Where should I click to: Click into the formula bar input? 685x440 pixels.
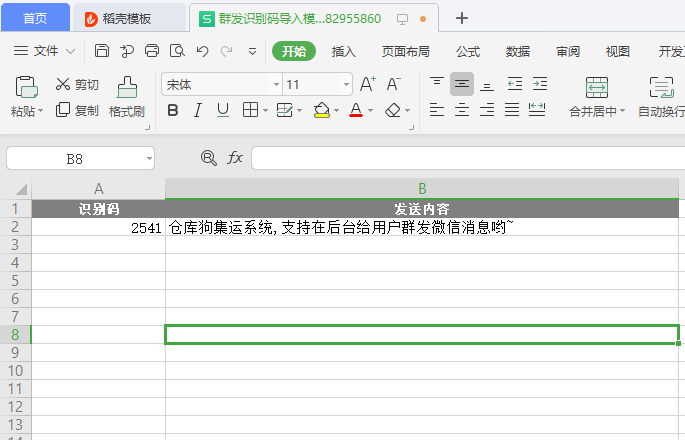pos(468,158)
